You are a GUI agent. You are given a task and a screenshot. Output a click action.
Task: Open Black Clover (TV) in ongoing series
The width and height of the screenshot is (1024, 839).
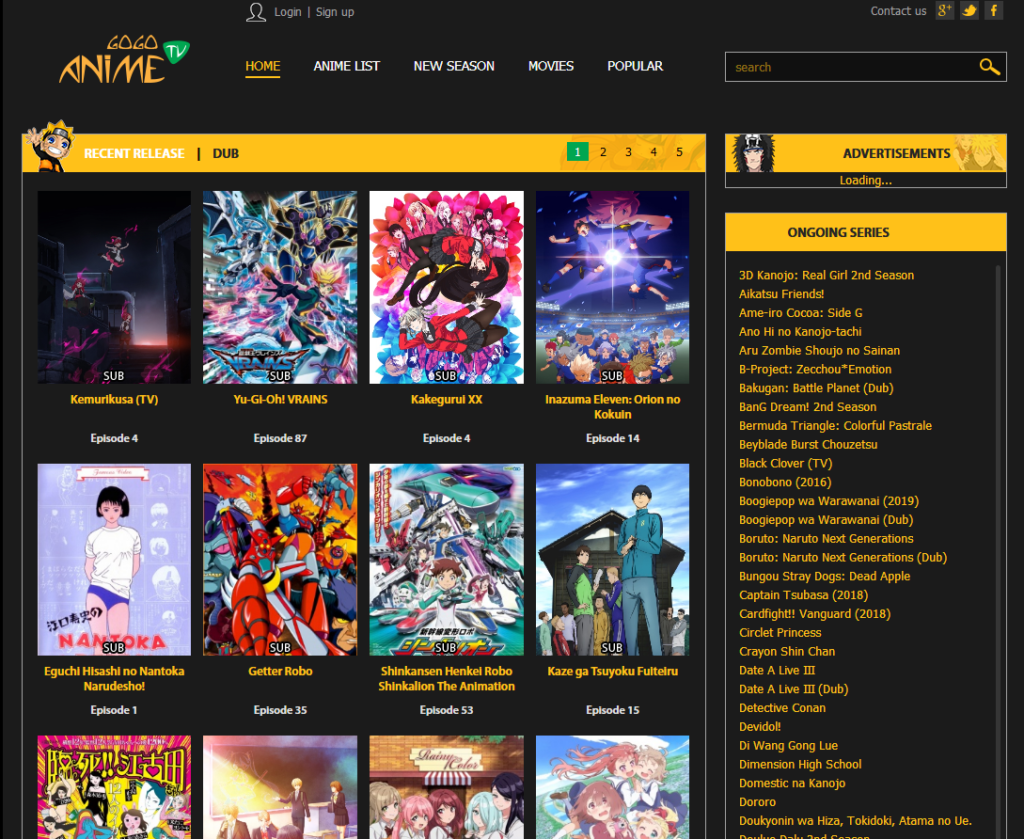coord(786,464)
